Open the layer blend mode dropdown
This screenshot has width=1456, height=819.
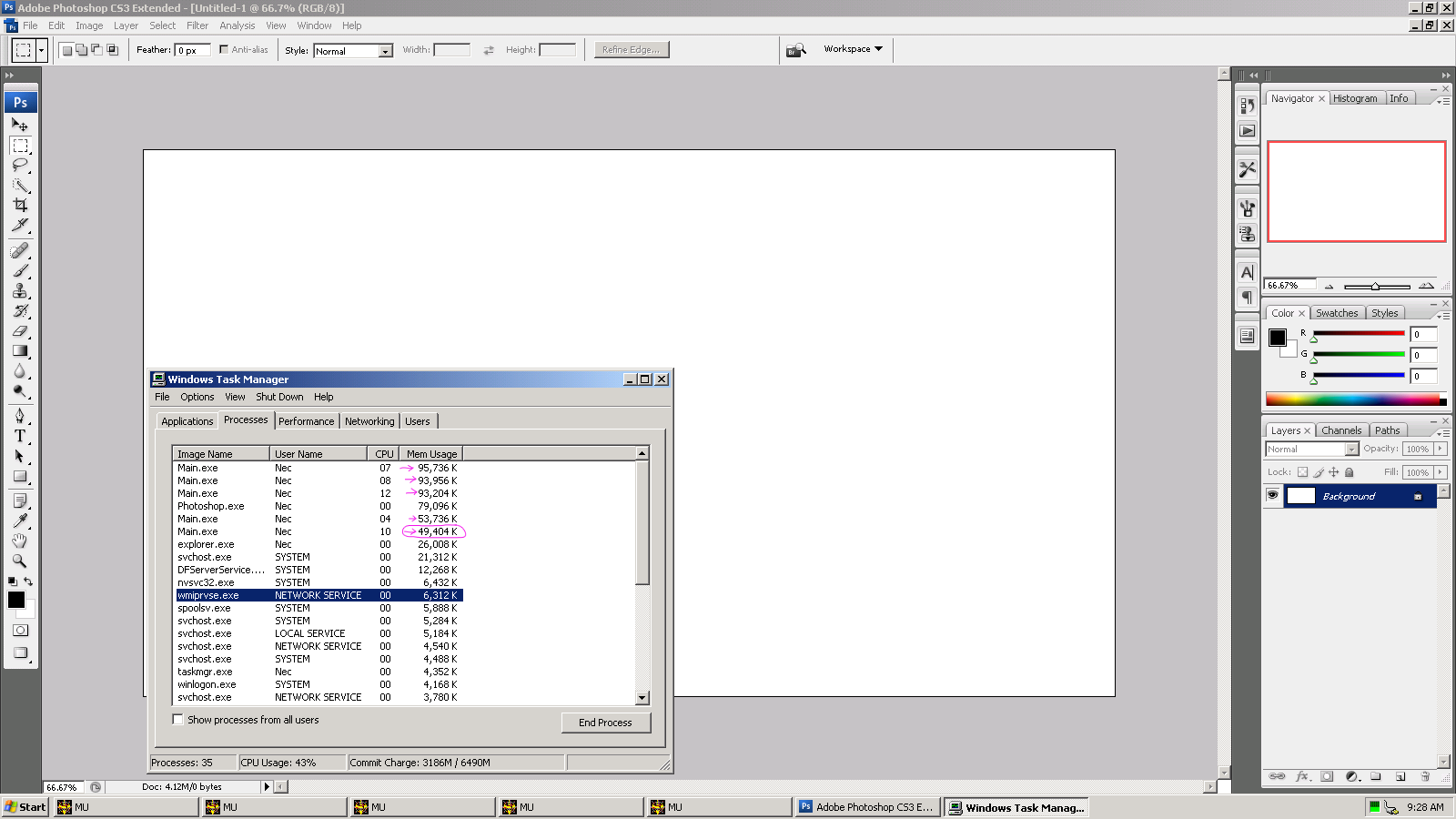click(1312, 449)
